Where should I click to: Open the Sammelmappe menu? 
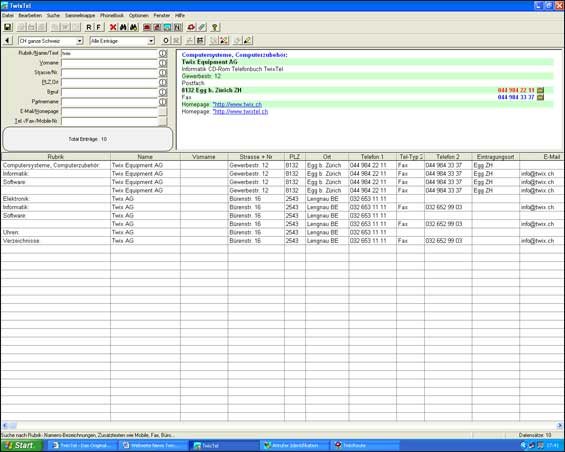coord(80,15)
